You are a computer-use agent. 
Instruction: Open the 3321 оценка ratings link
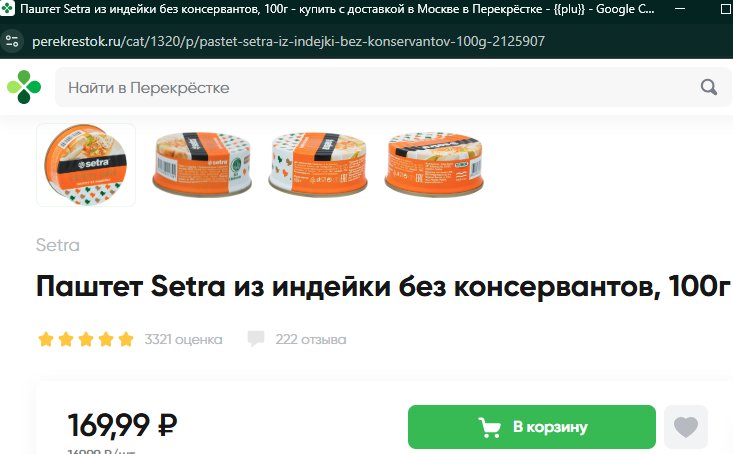tap(183, 339)
